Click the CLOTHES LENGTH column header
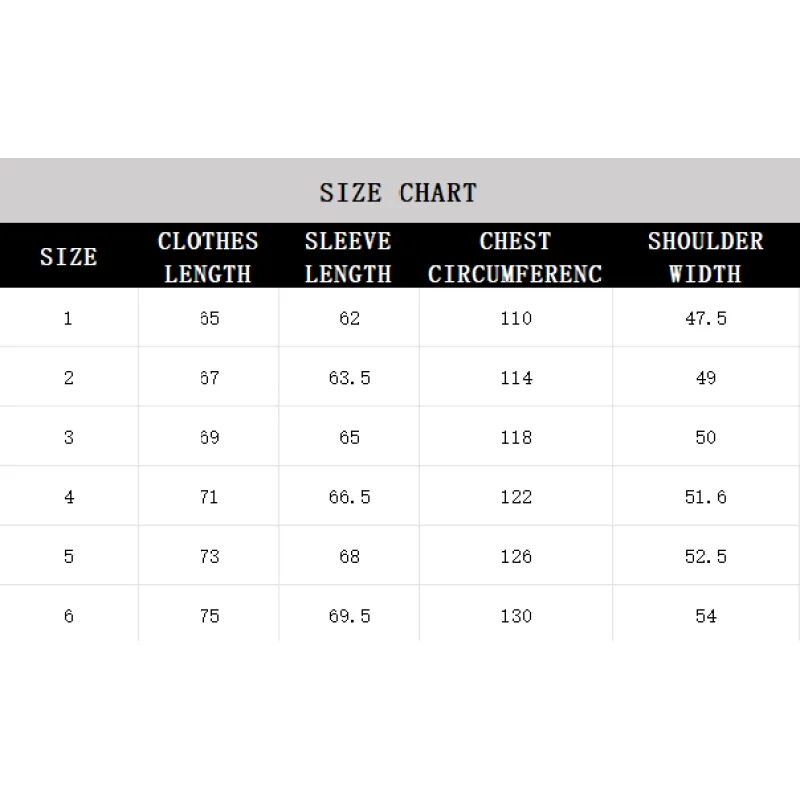 coord(208,257)
